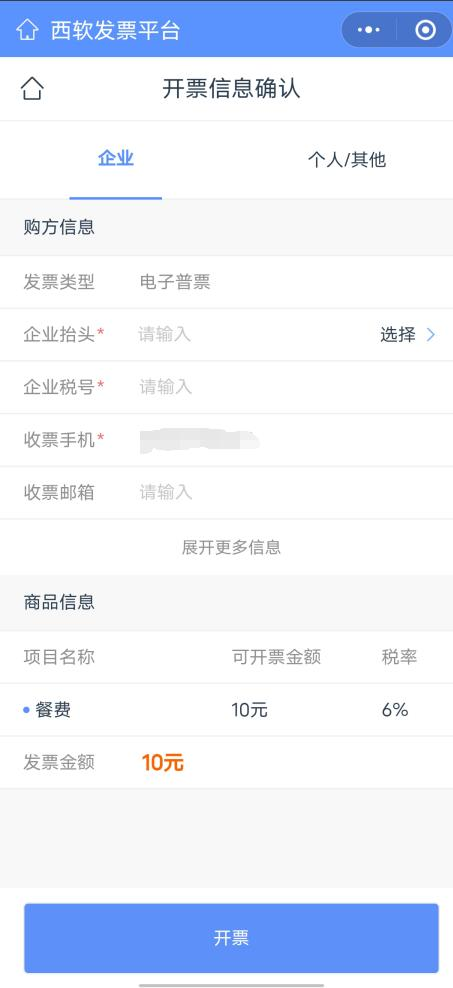The height and width of the screenshot is (988, 453).
Task: Tap the 餐费 item row
Action: pos(226,710)
